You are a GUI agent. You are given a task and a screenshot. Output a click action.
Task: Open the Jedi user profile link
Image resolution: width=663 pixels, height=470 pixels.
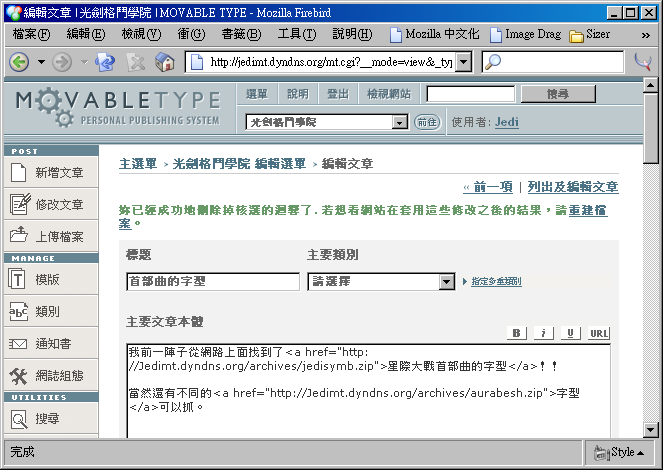tap(507, 122)
